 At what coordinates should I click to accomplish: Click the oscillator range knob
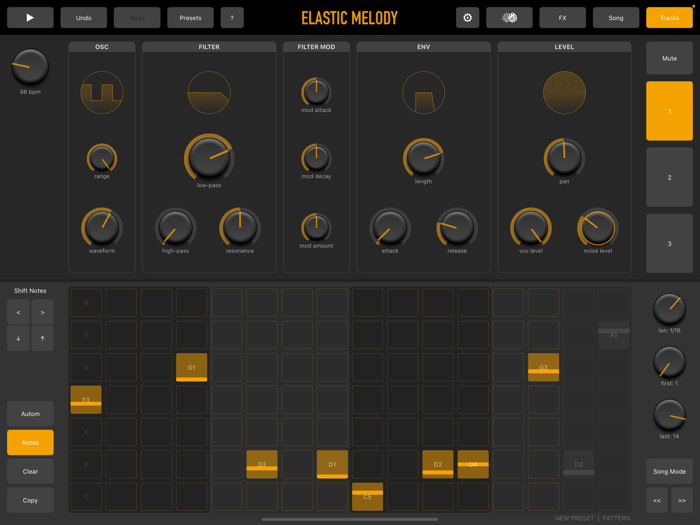pyautogui.click(x=102, y=158)
